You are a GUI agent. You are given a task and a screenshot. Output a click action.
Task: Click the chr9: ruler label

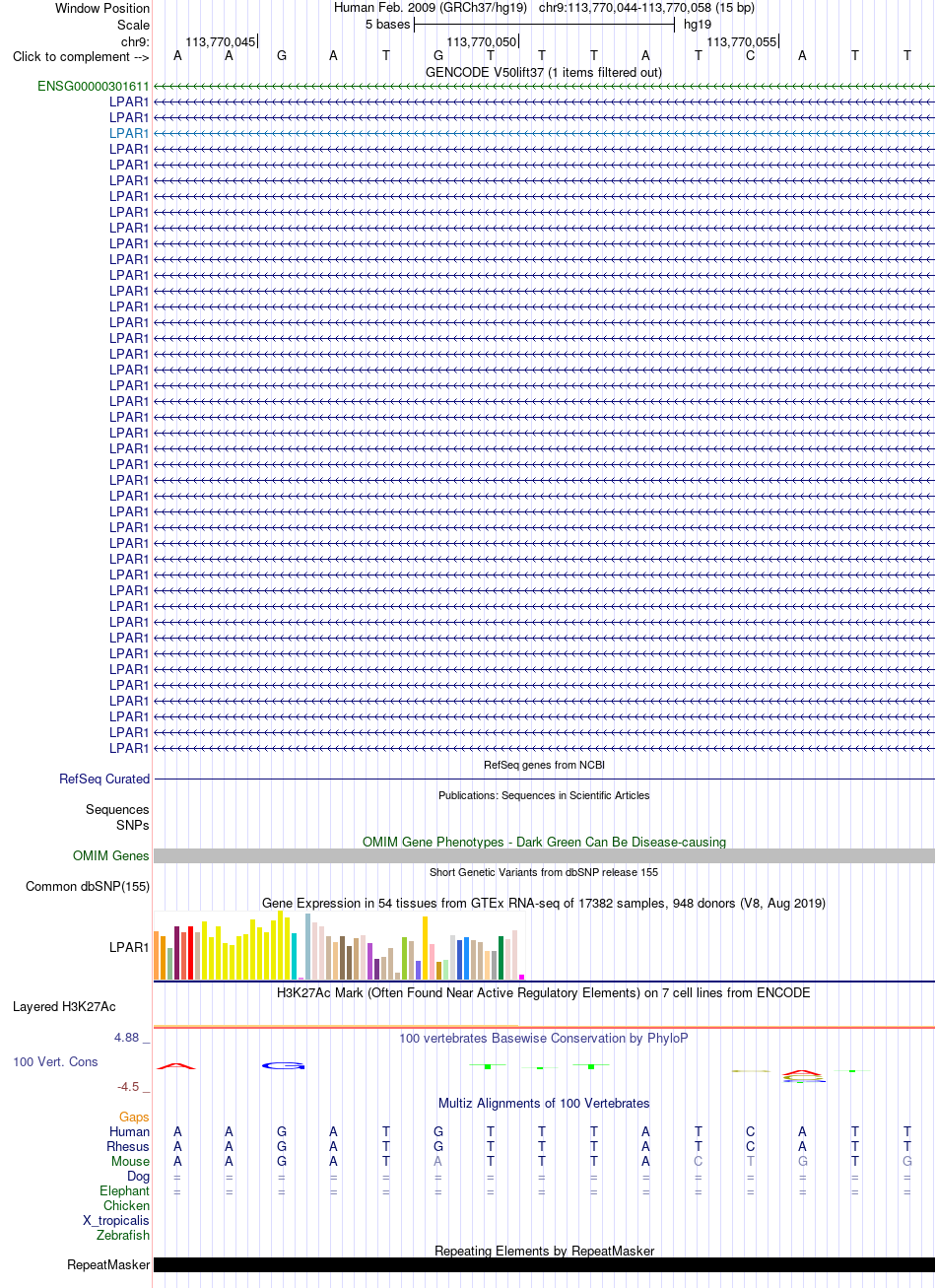[135, 41]
